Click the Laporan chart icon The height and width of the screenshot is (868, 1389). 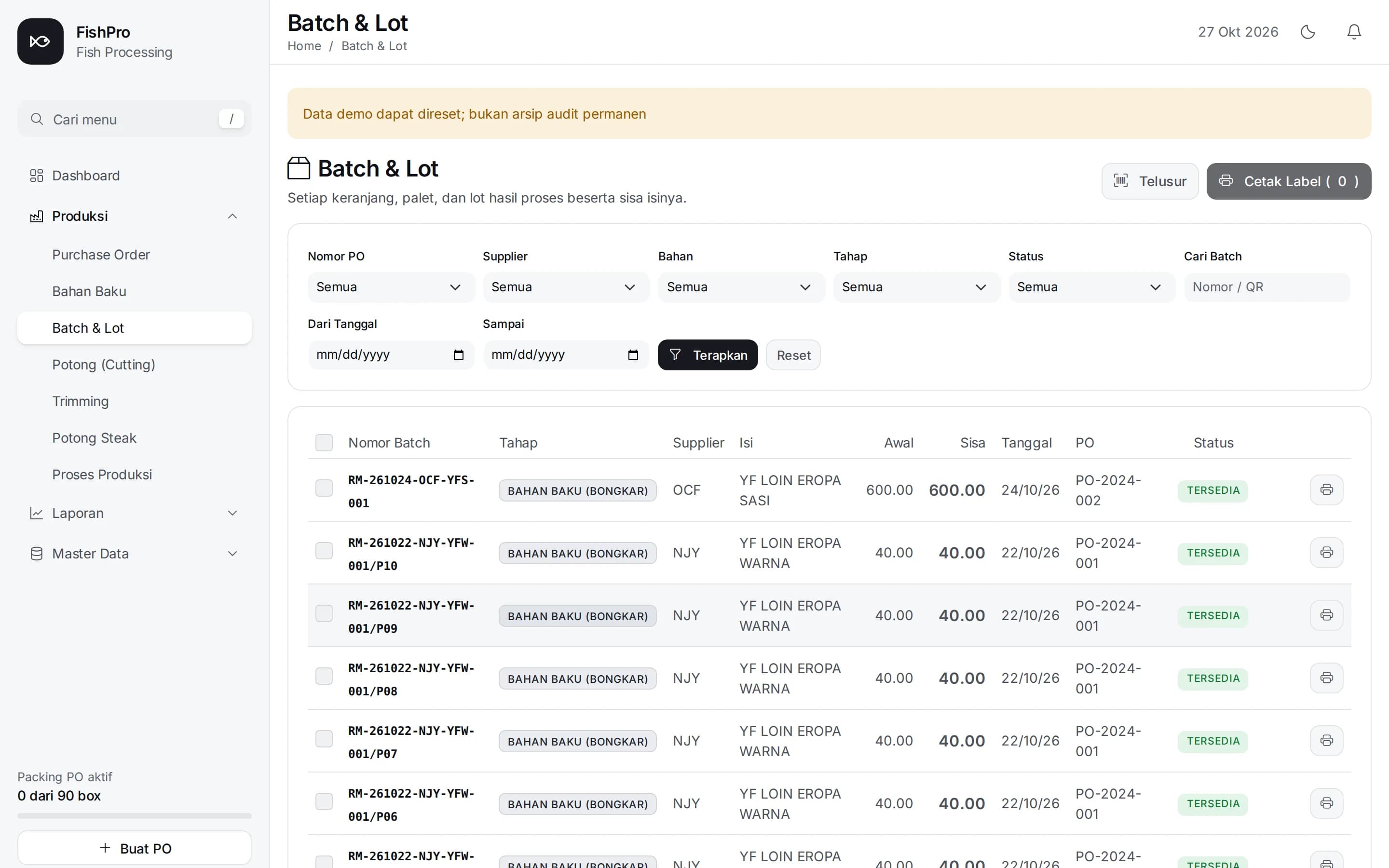(37, 513)
